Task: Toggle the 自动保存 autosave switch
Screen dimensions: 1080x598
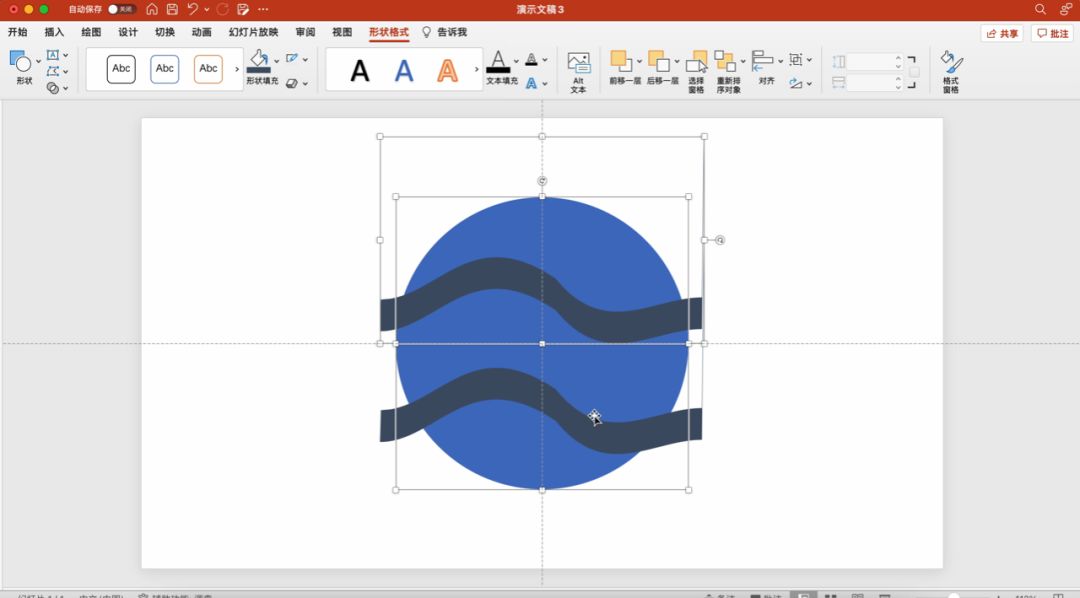Action: tap(121, 9)
